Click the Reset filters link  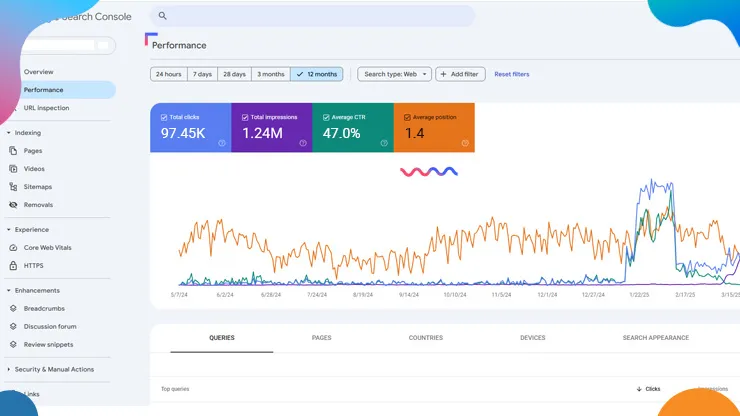pyautogui.click(x=511, y=74)
